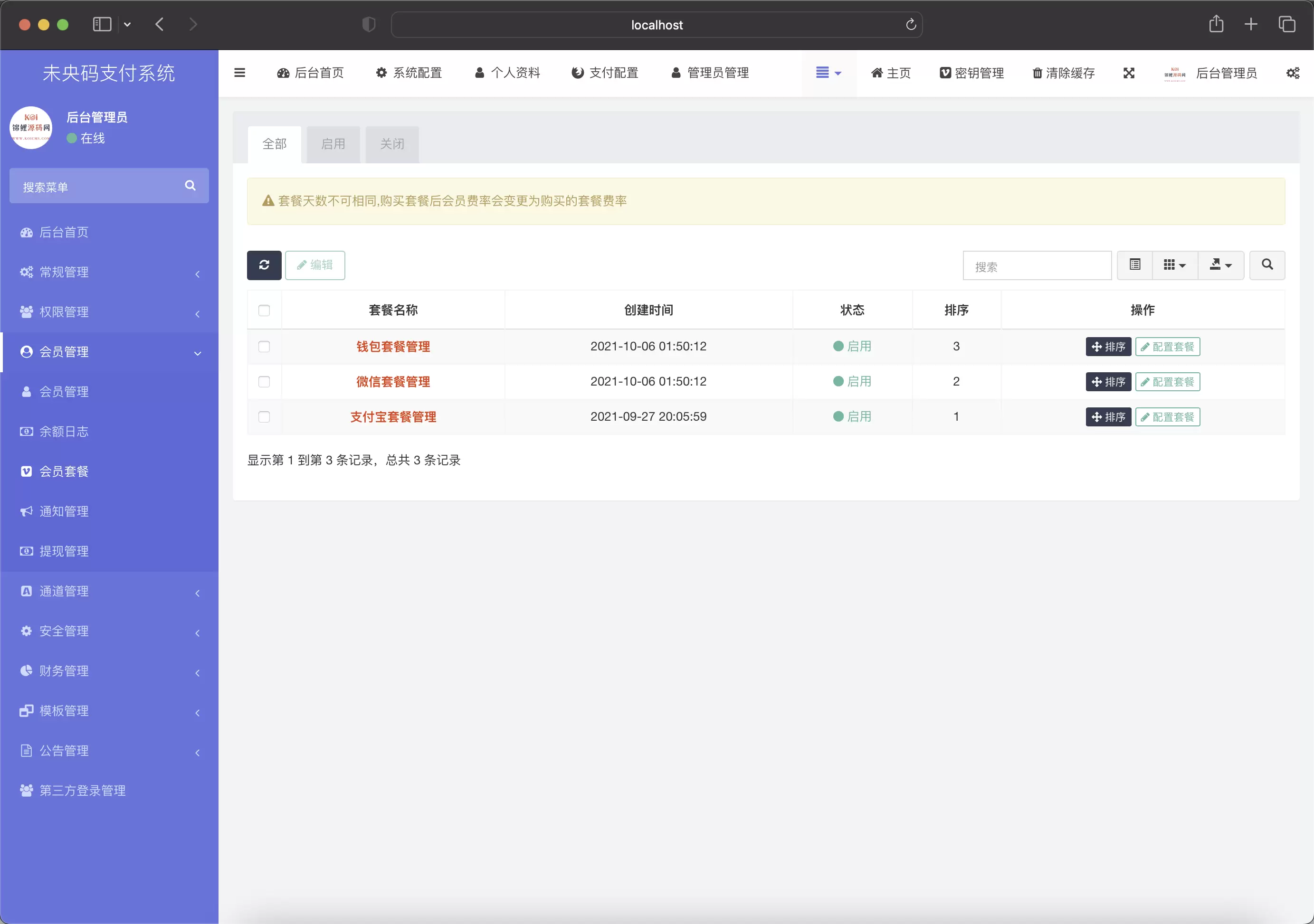Click the search magnifier button next to the toolbar

[x=1267, y=265]
